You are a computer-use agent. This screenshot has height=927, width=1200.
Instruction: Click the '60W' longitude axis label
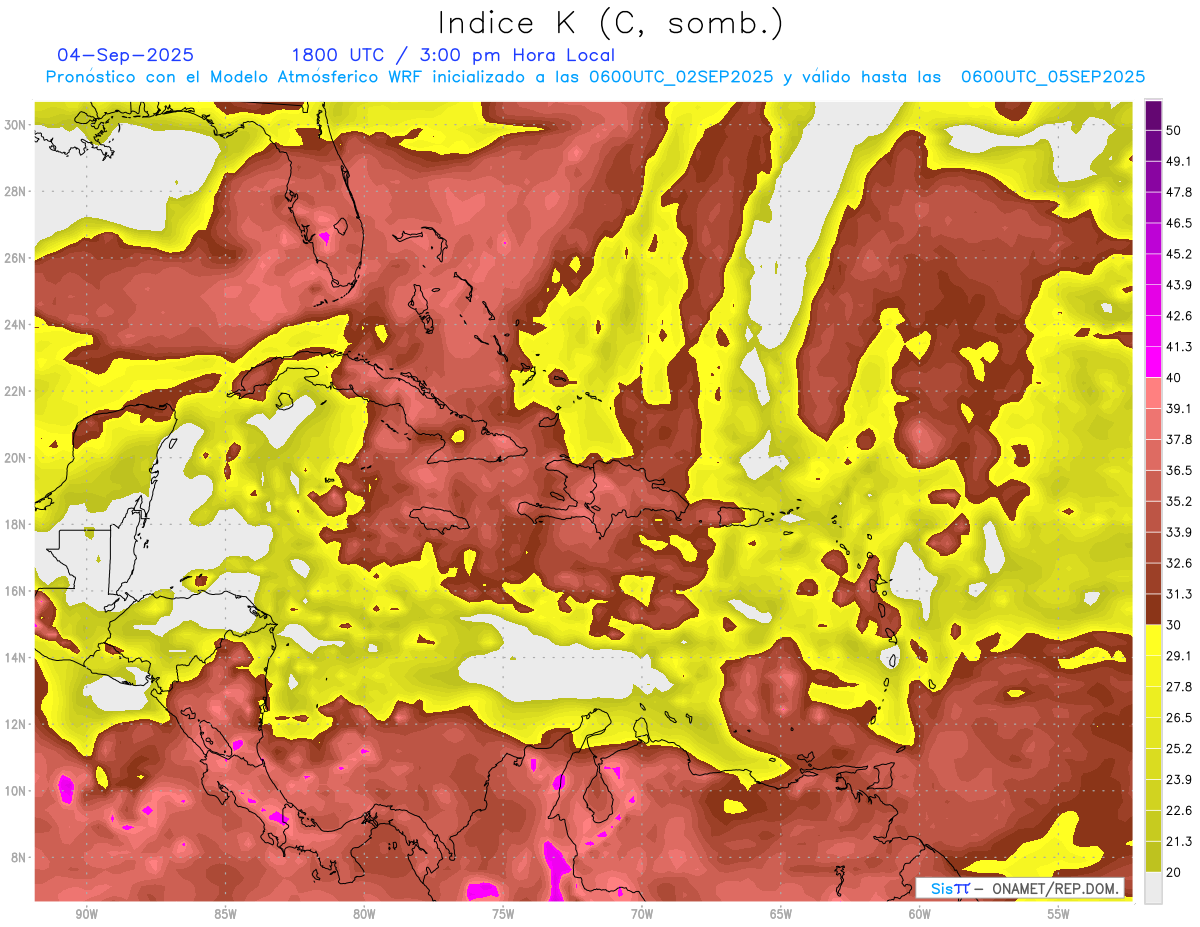[920, 914]
